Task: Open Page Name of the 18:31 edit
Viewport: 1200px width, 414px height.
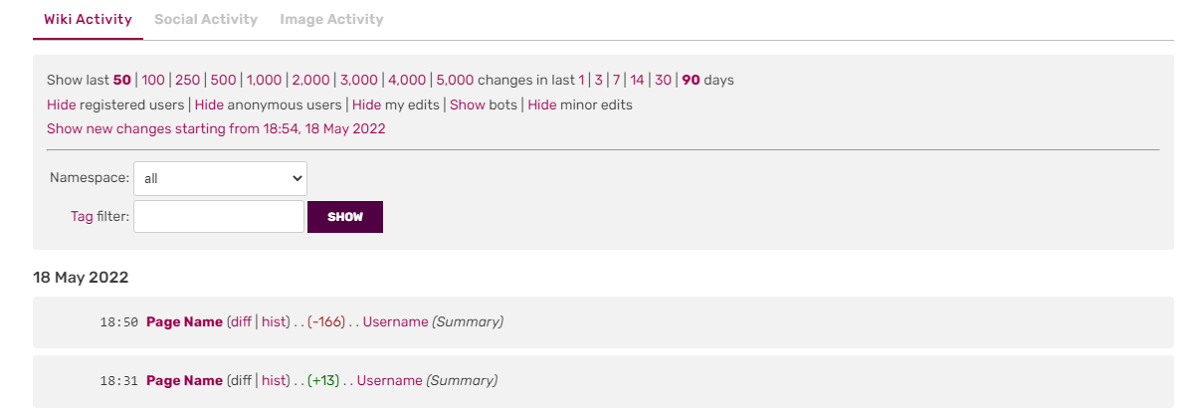Action: [x=184, y=380]
